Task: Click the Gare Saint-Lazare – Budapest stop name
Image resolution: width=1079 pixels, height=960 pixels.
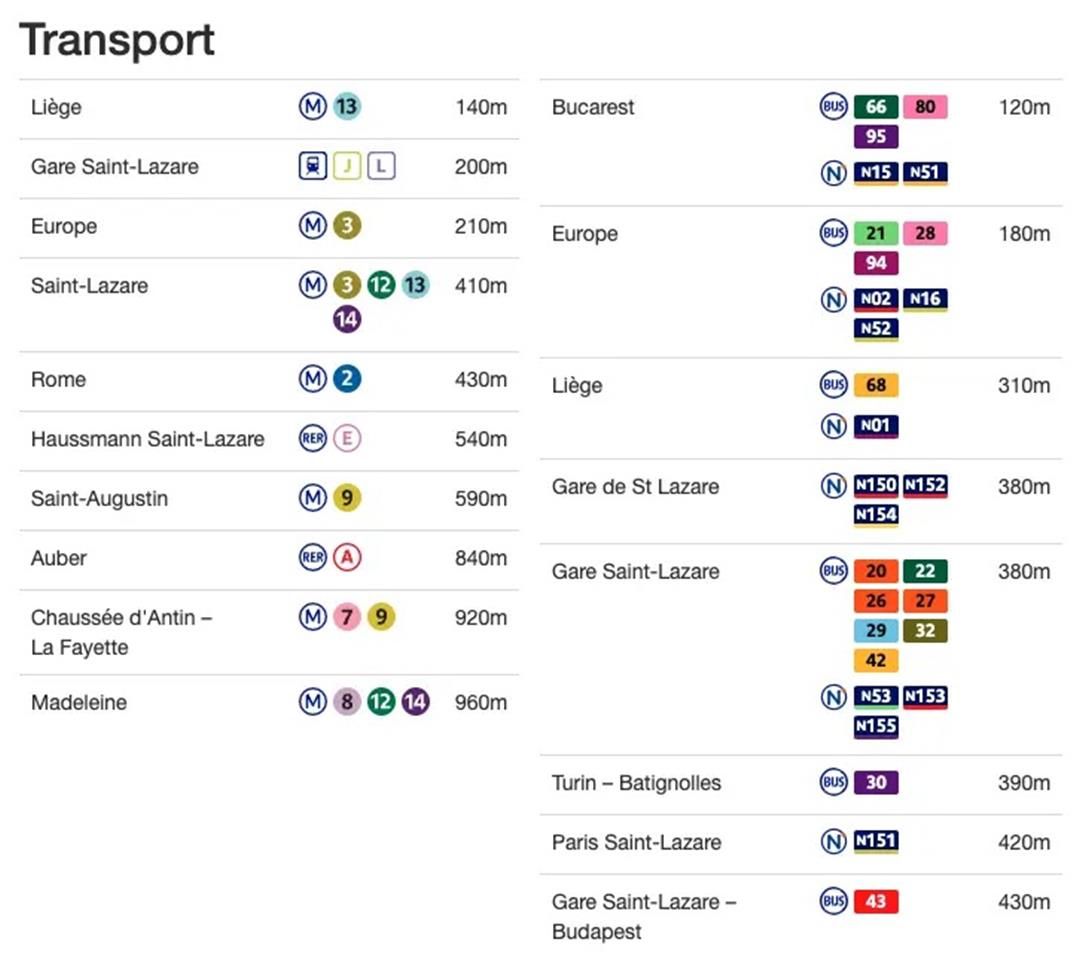Action: coord(644,916)
